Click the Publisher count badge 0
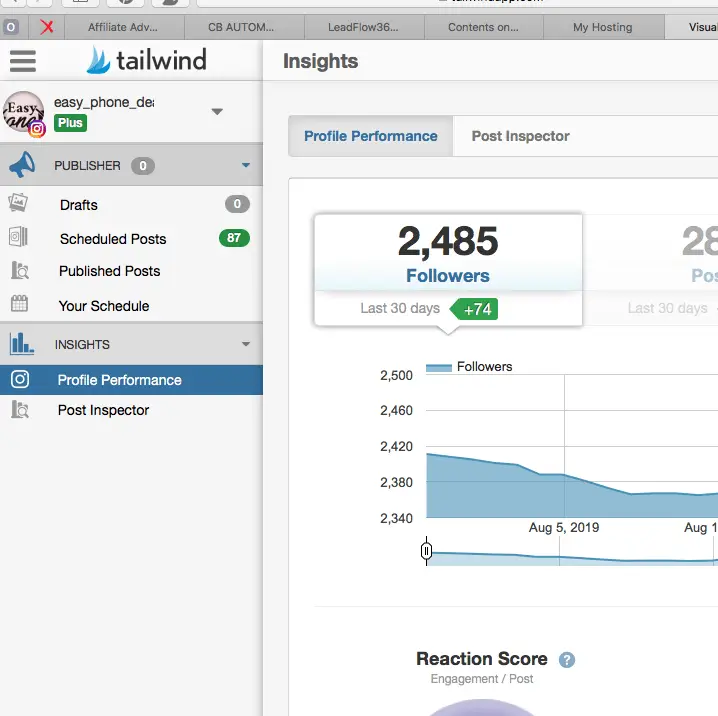 143,166
